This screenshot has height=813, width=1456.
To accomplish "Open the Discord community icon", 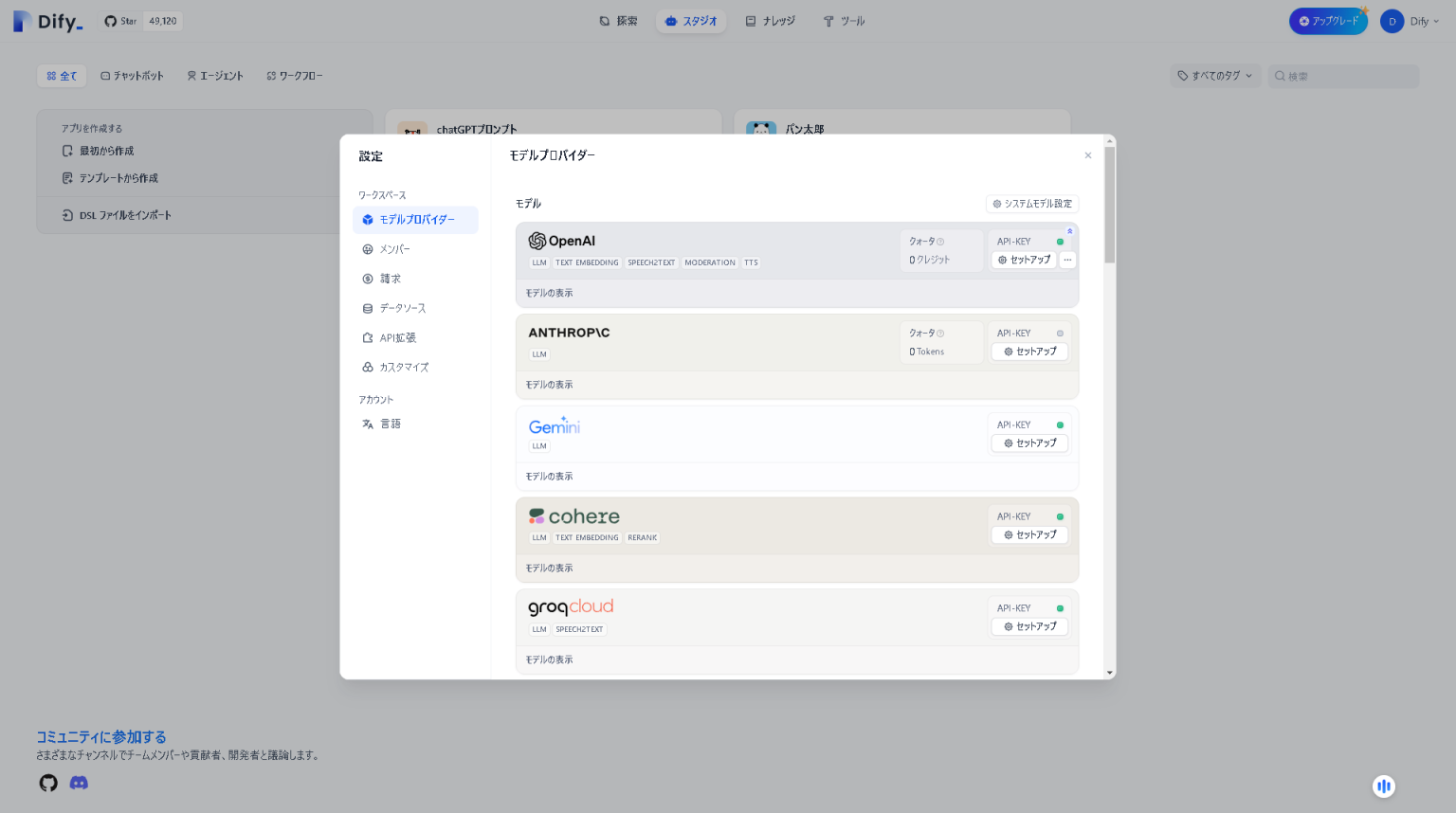I will tap(79, 783).
